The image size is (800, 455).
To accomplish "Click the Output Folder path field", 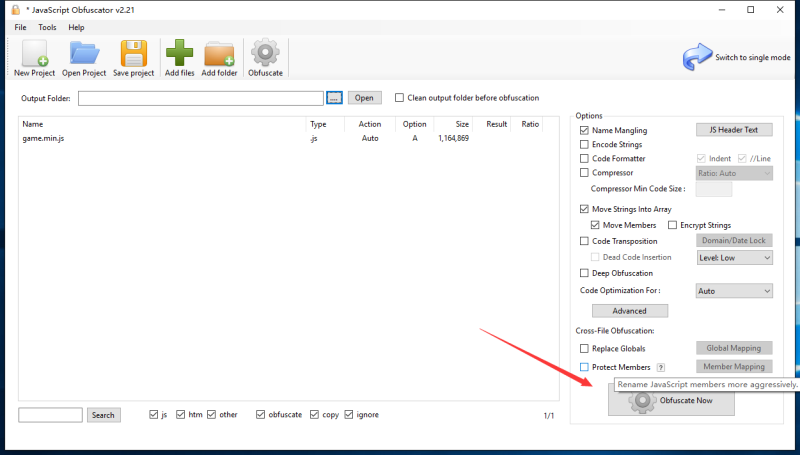I will point(200,98).
